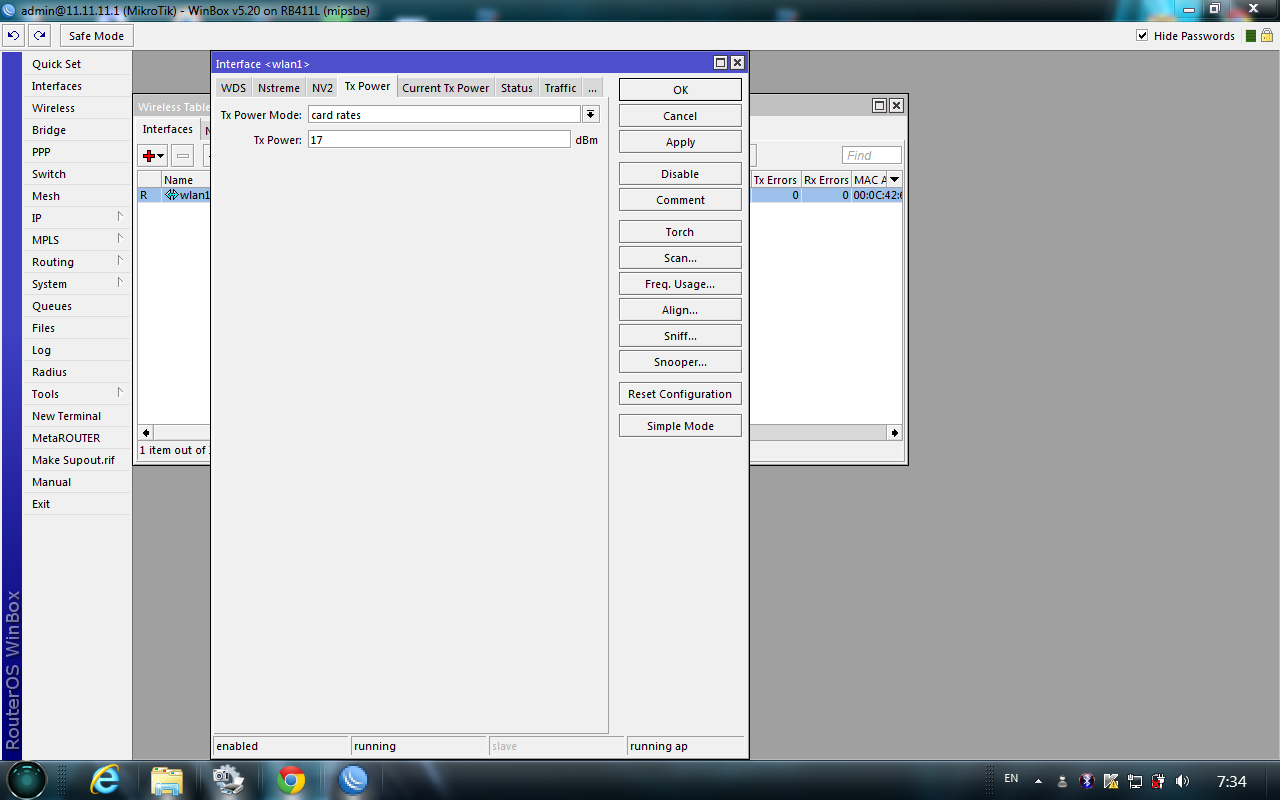Click the Redo arrow in the top toolbar
The image size is (1280, 800).
click(x=39, y=36)
